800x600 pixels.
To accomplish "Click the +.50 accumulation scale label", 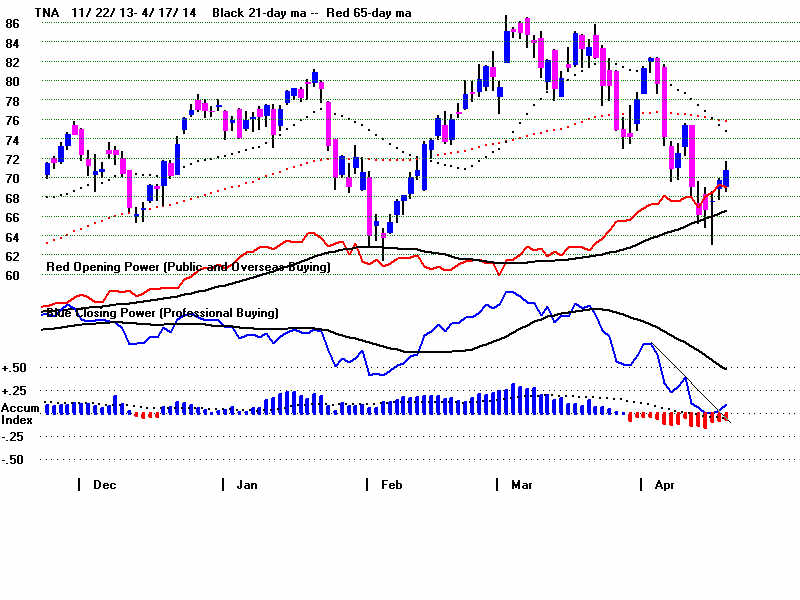I will (14, 368).
